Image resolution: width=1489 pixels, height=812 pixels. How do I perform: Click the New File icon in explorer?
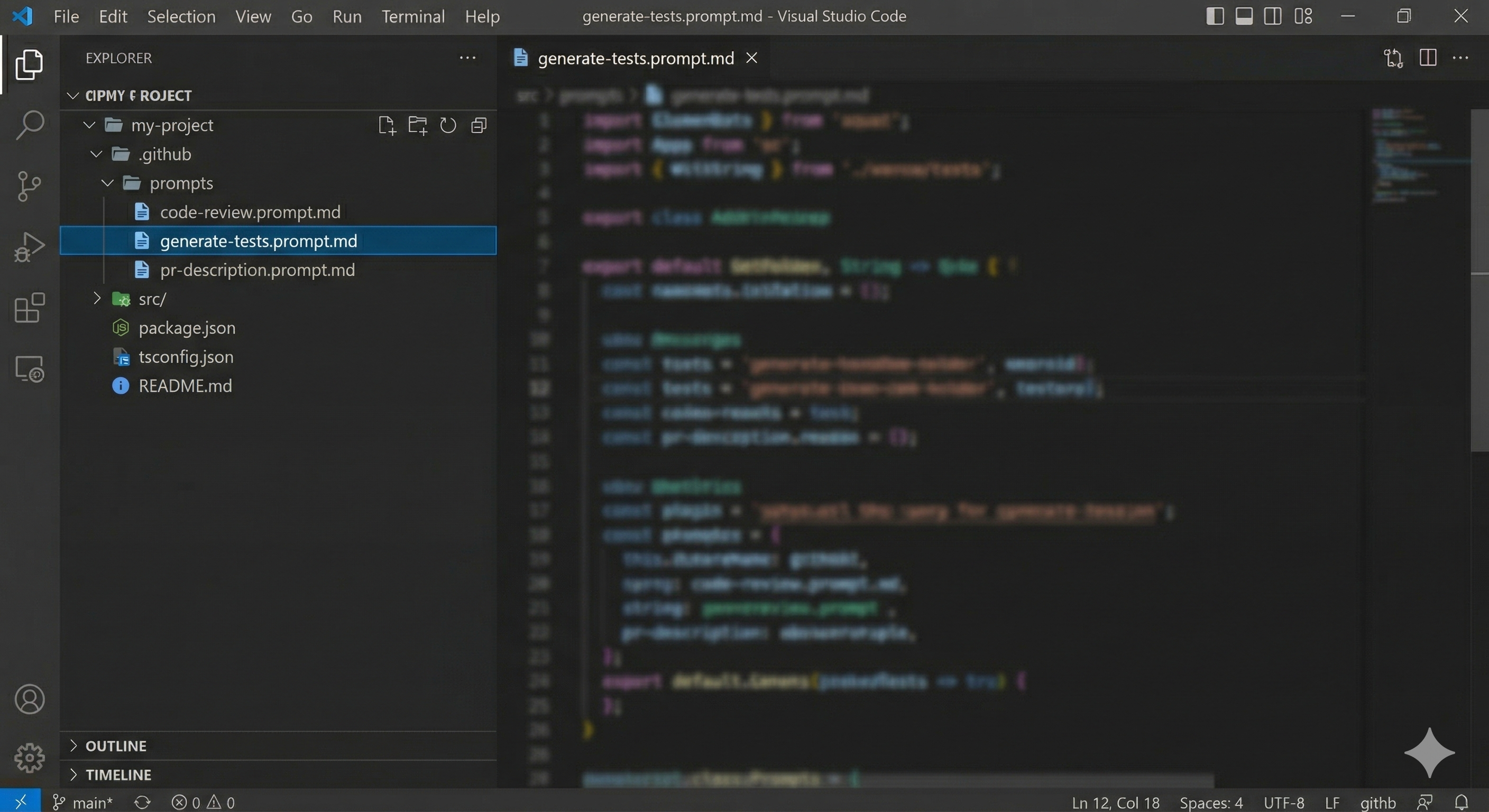coord(387,125)
